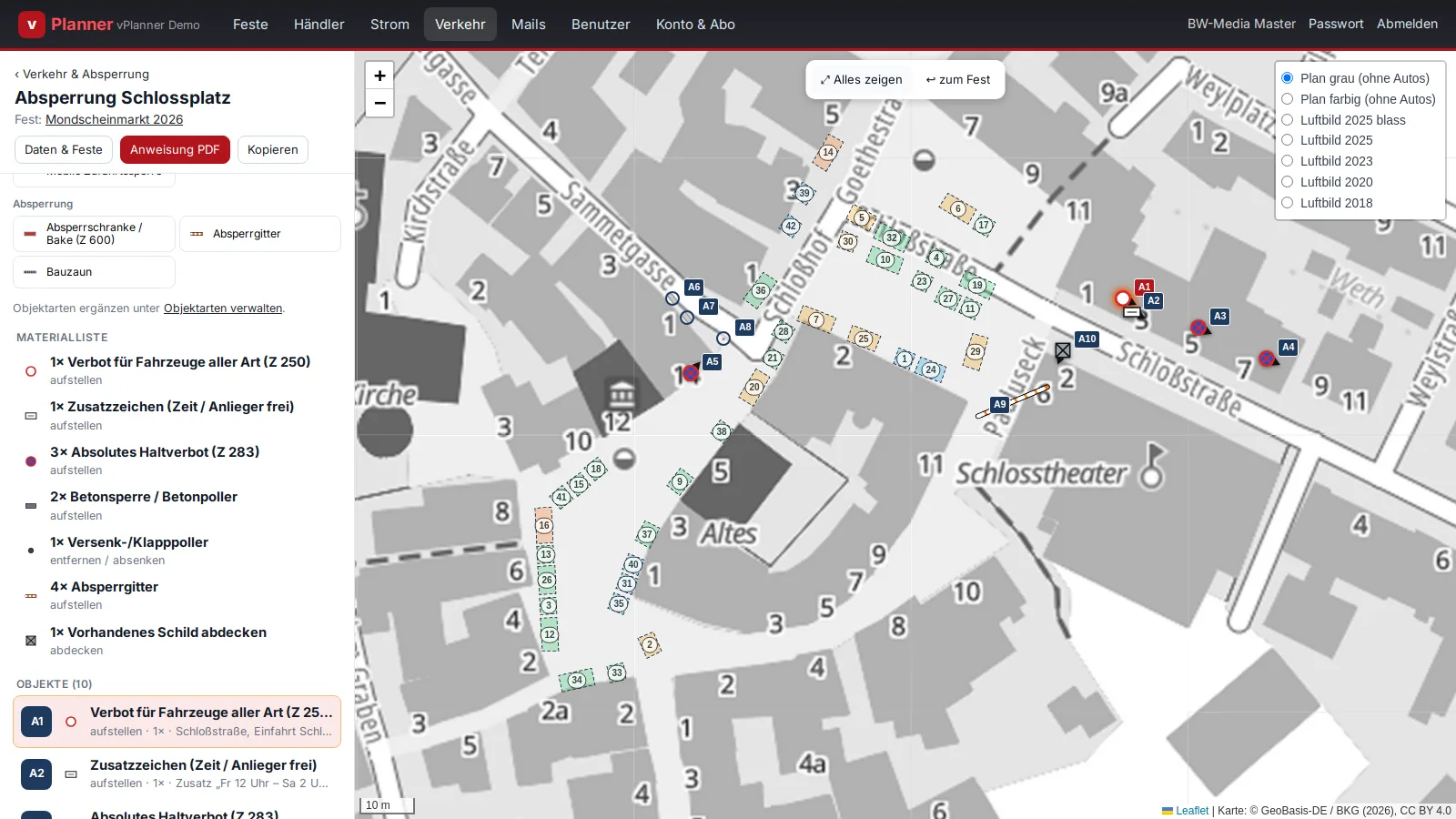Zoom in the map with plus button
Image resolution: width=1456 pixels, height=819 pixels.
point(379,76)
